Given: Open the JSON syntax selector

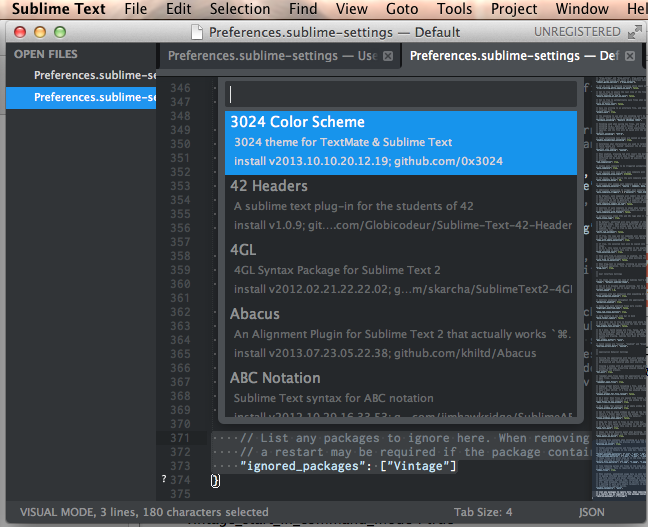Looking at the screenshot, I should [591, 512].
